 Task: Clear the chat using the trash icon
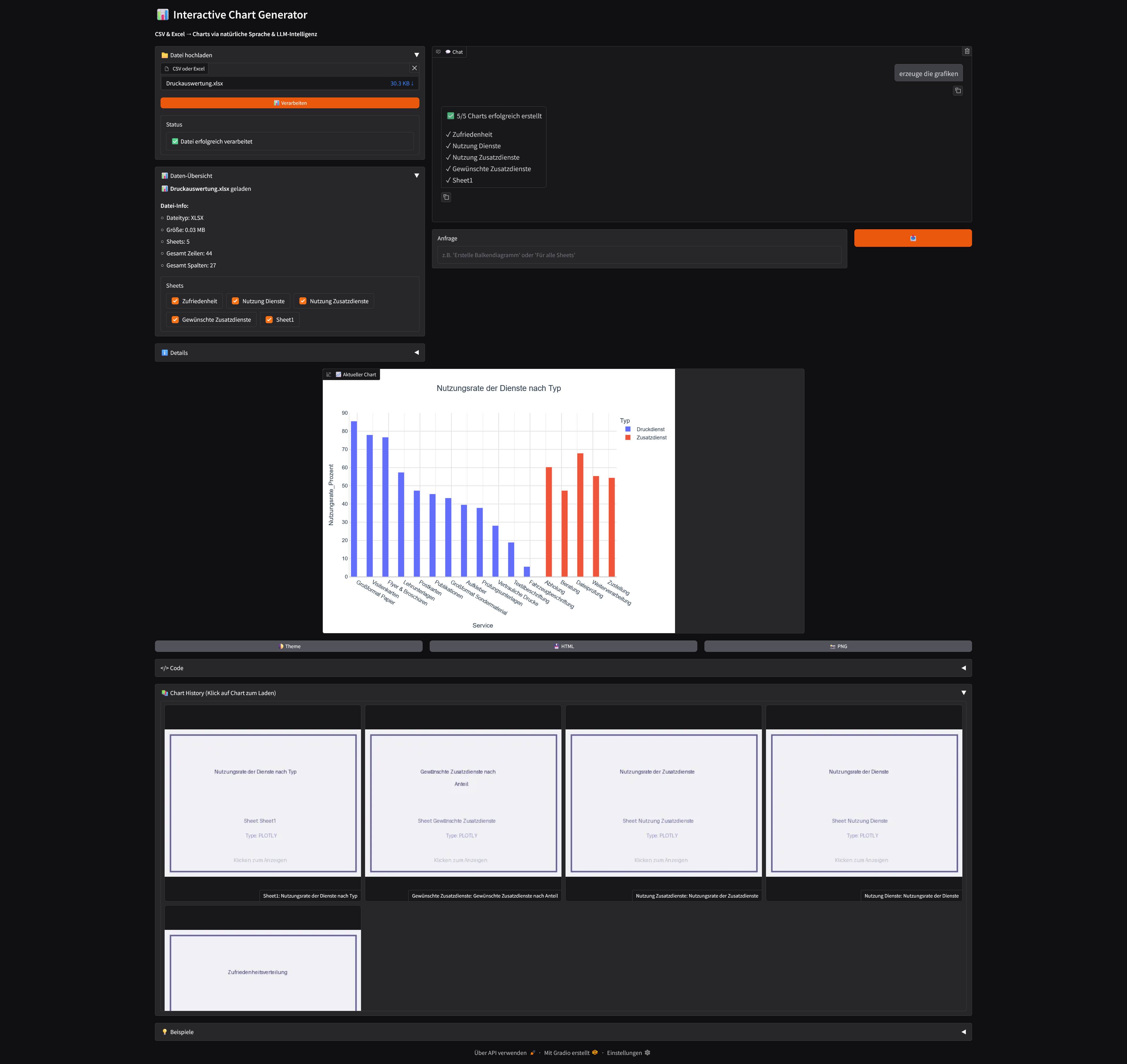967,51
